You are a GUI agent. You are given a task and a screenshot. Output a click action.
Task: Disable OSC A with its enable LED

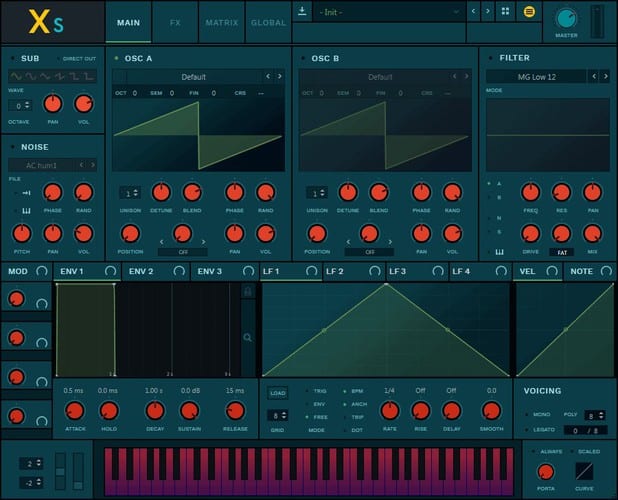point(116,58)
